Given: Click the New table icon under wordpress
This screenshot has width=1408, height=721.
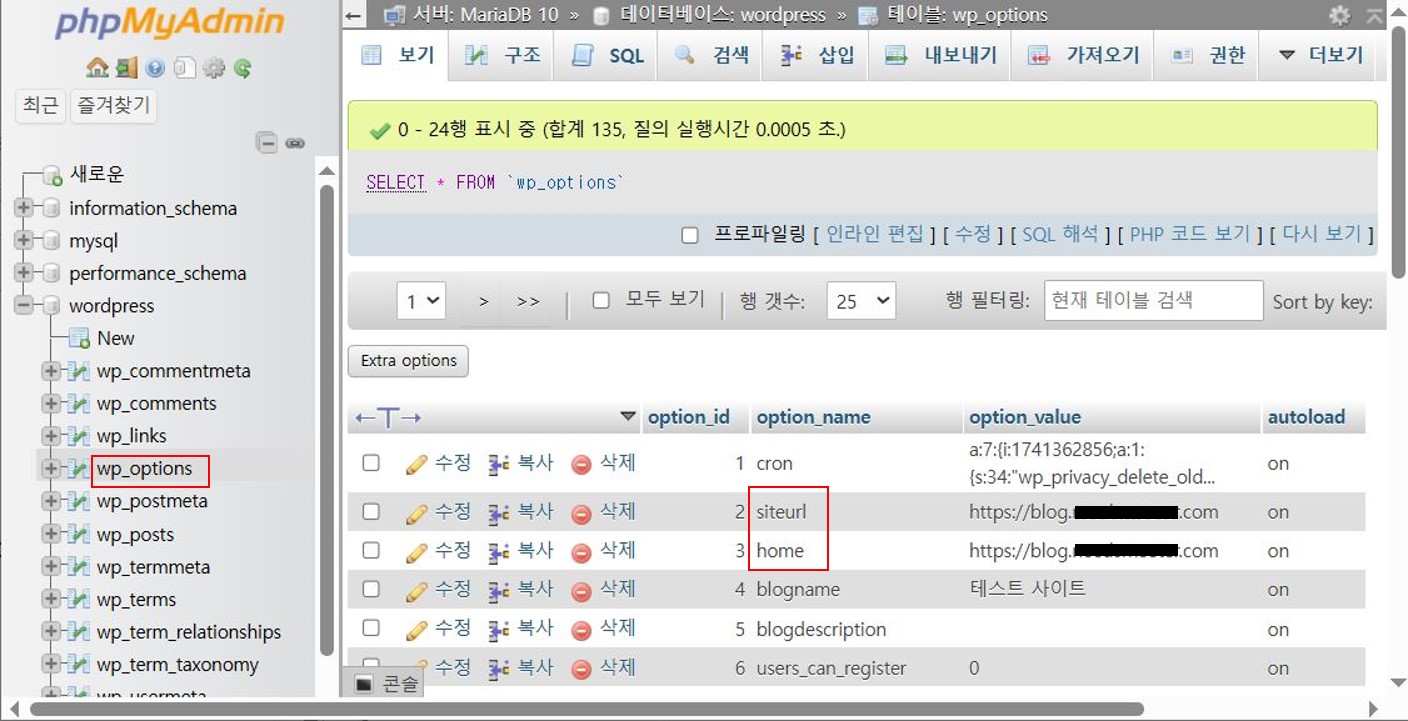Looking at the screenshot, I should (x=79, y=338).
